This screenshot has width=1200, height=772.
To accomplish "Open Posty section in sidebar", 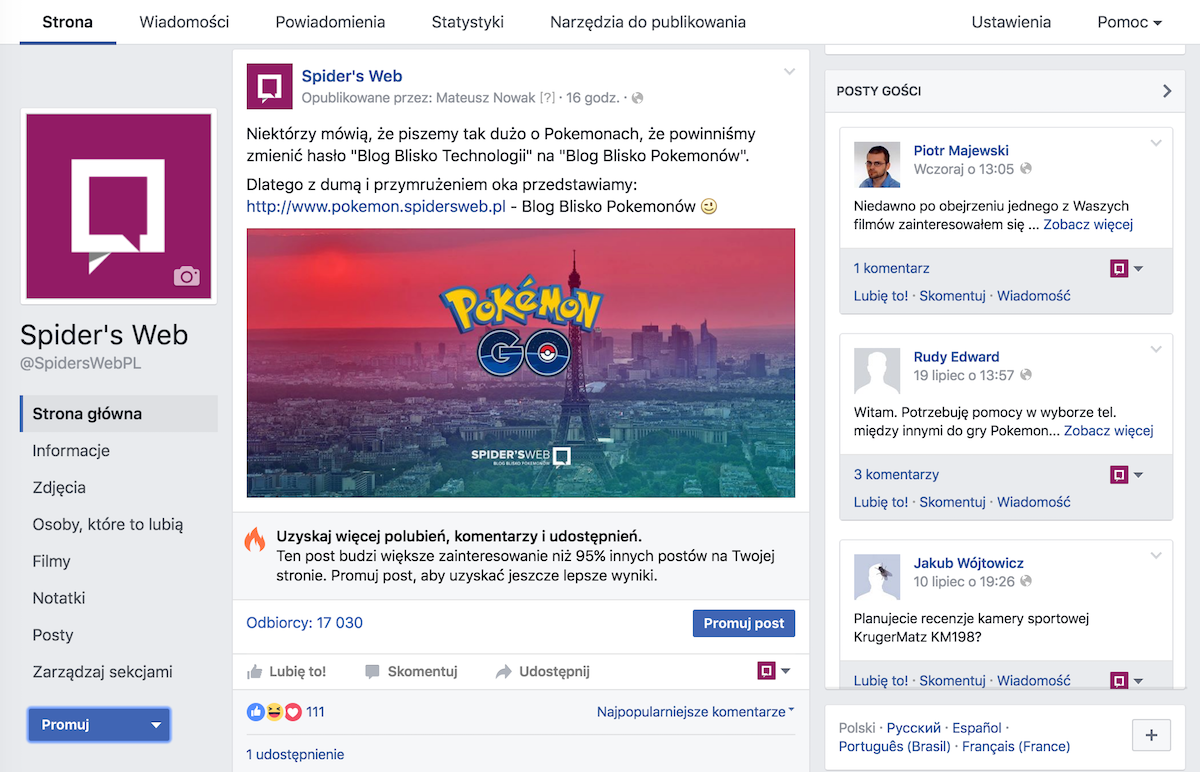I will [53, 636].
